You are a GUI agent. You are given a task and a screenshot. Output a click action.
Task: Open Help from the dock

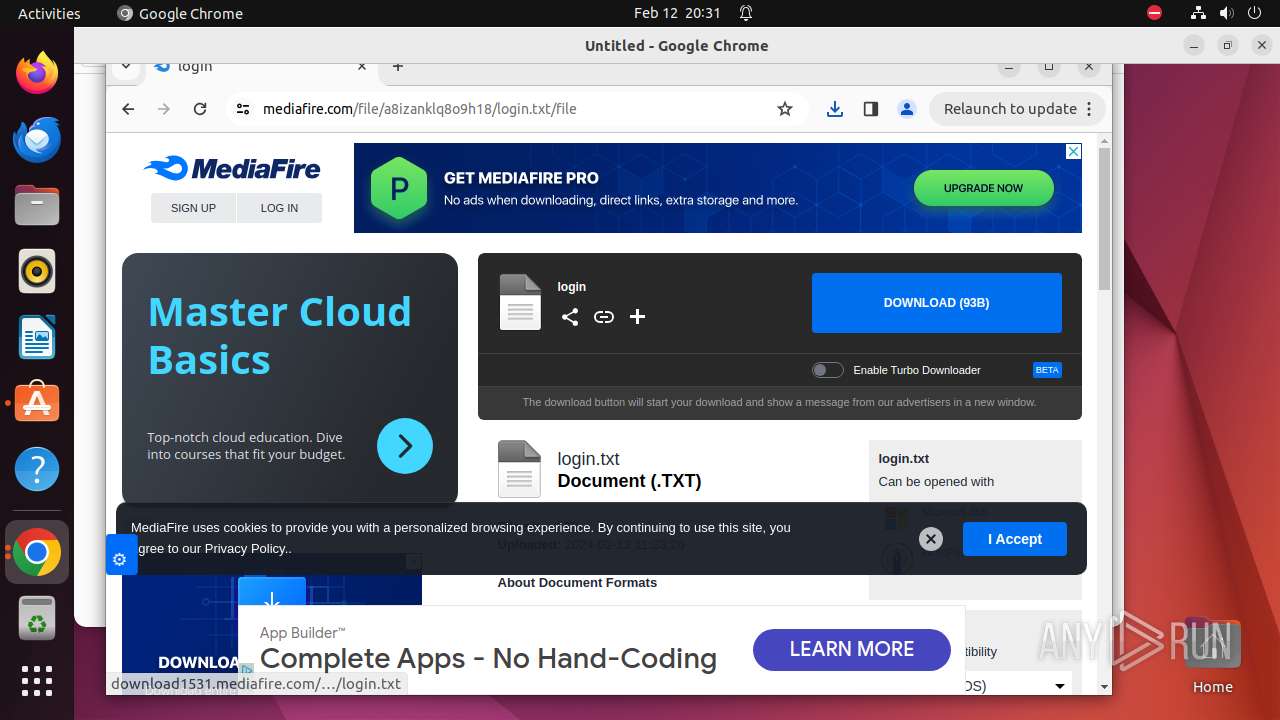(x=37, y=469)
